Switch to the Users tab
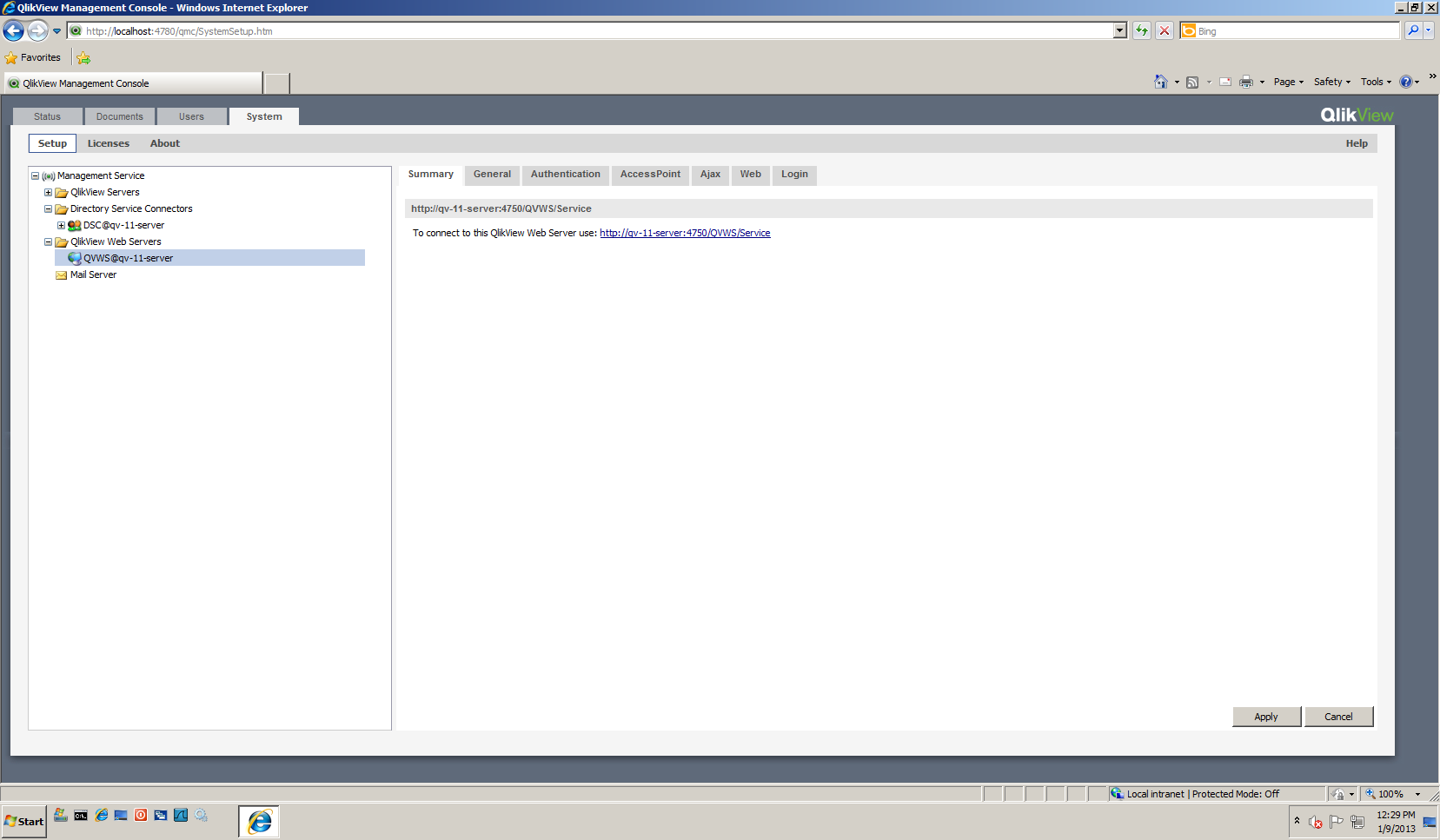 [x=192, y=116]
